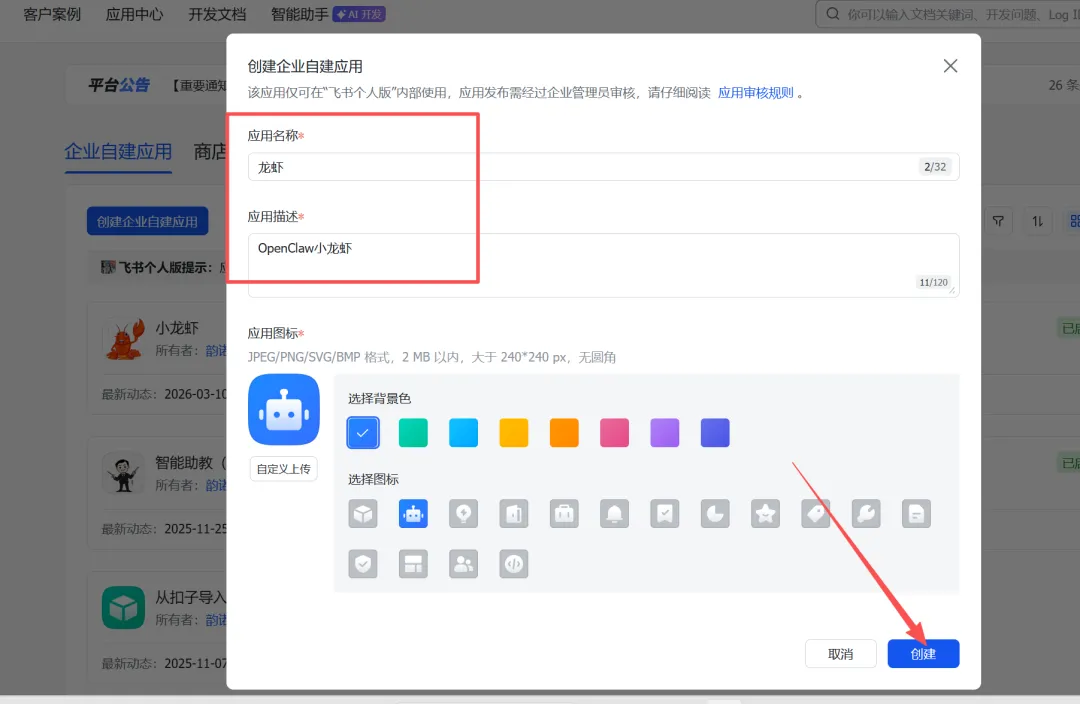Image resolution: width=1080 pixels, height=704 pixels.
Task: Open the 小龙虾 lobster app icon
Action: click(x=123, y=338)
